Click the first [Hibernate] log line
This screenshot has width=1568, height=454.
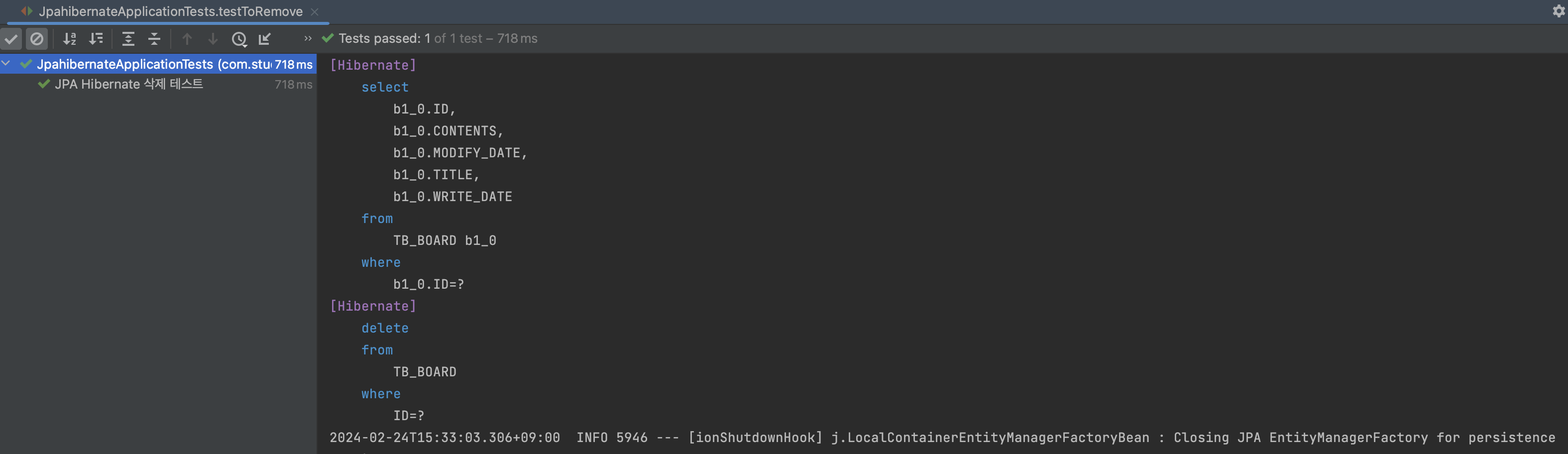(373, 65)
